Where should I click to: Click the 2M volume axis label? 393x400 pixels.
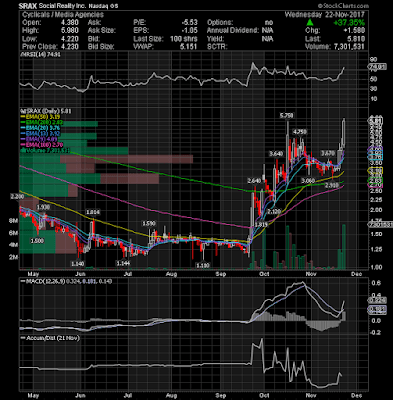tap(13, 257)
